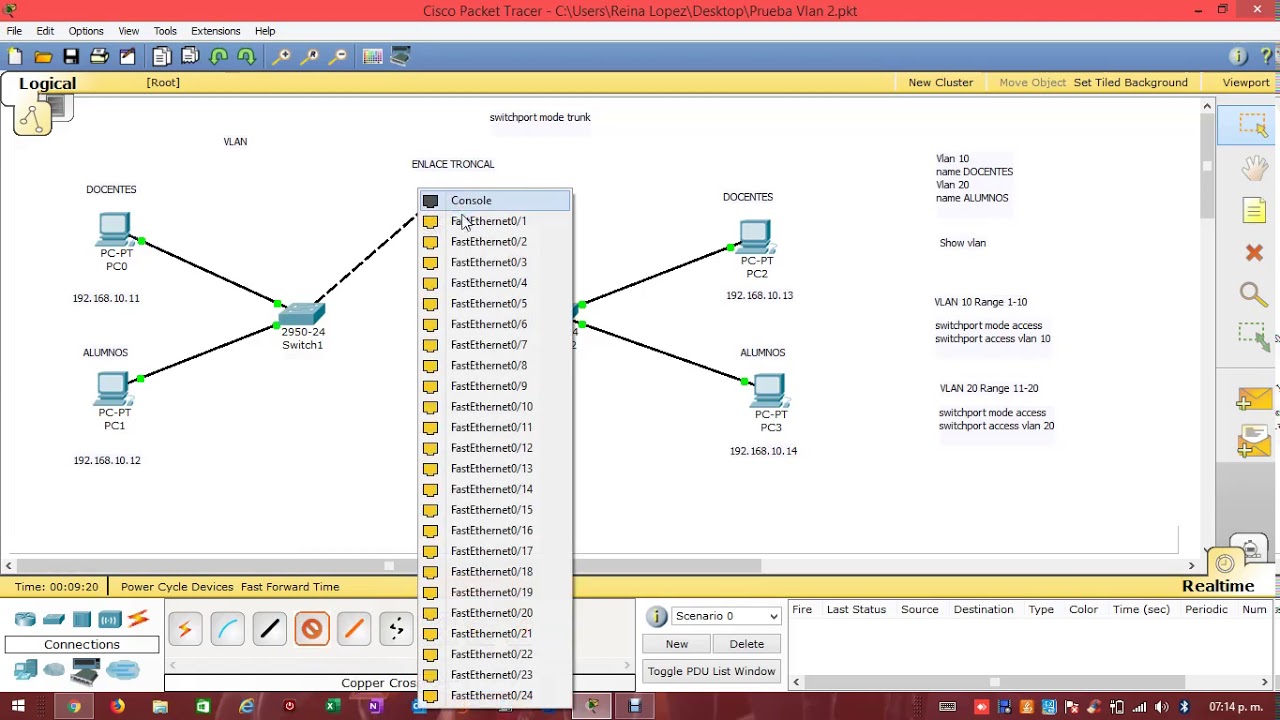This screenshot has width=1280, height=720.
Task: Open the custom devices dialog icon
Action: (x=400, y=57)
